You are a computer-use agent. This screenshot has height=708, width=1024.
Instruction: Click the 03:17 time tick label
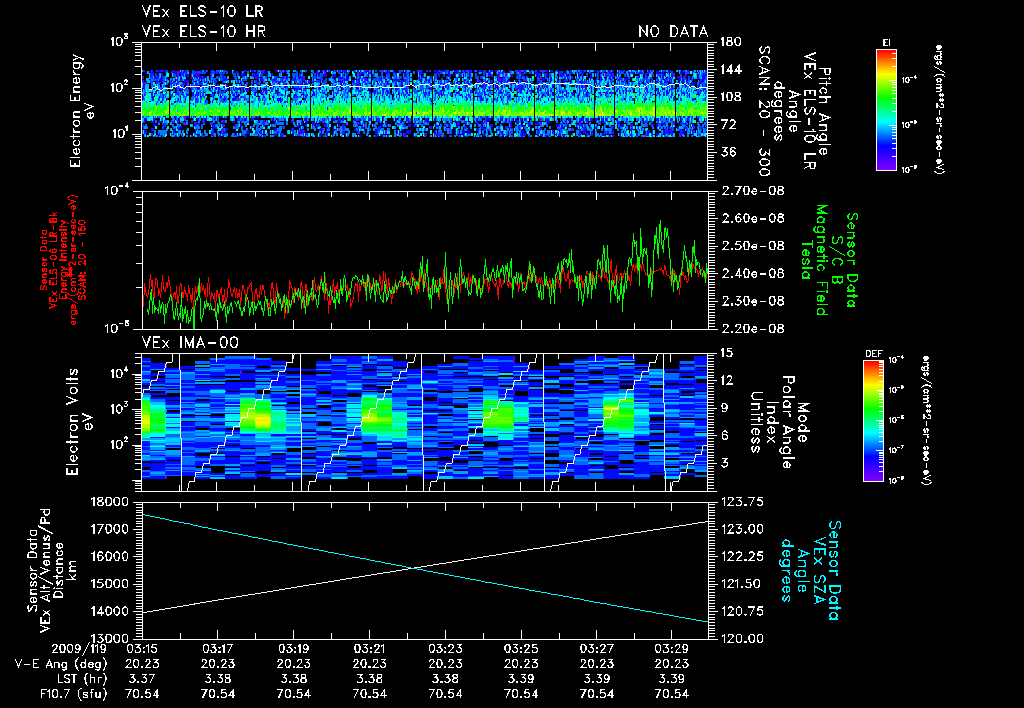pos(218,649)
